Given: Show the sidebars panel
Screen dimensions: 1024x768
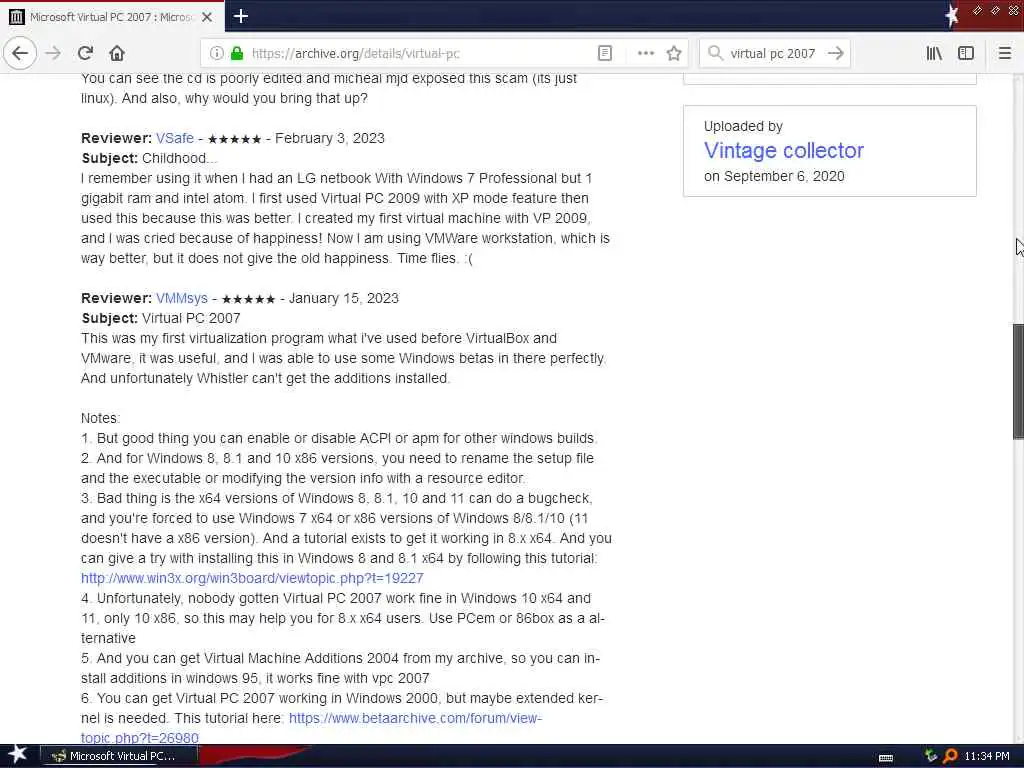Looking at the screenshot, I should pos(965,54).
